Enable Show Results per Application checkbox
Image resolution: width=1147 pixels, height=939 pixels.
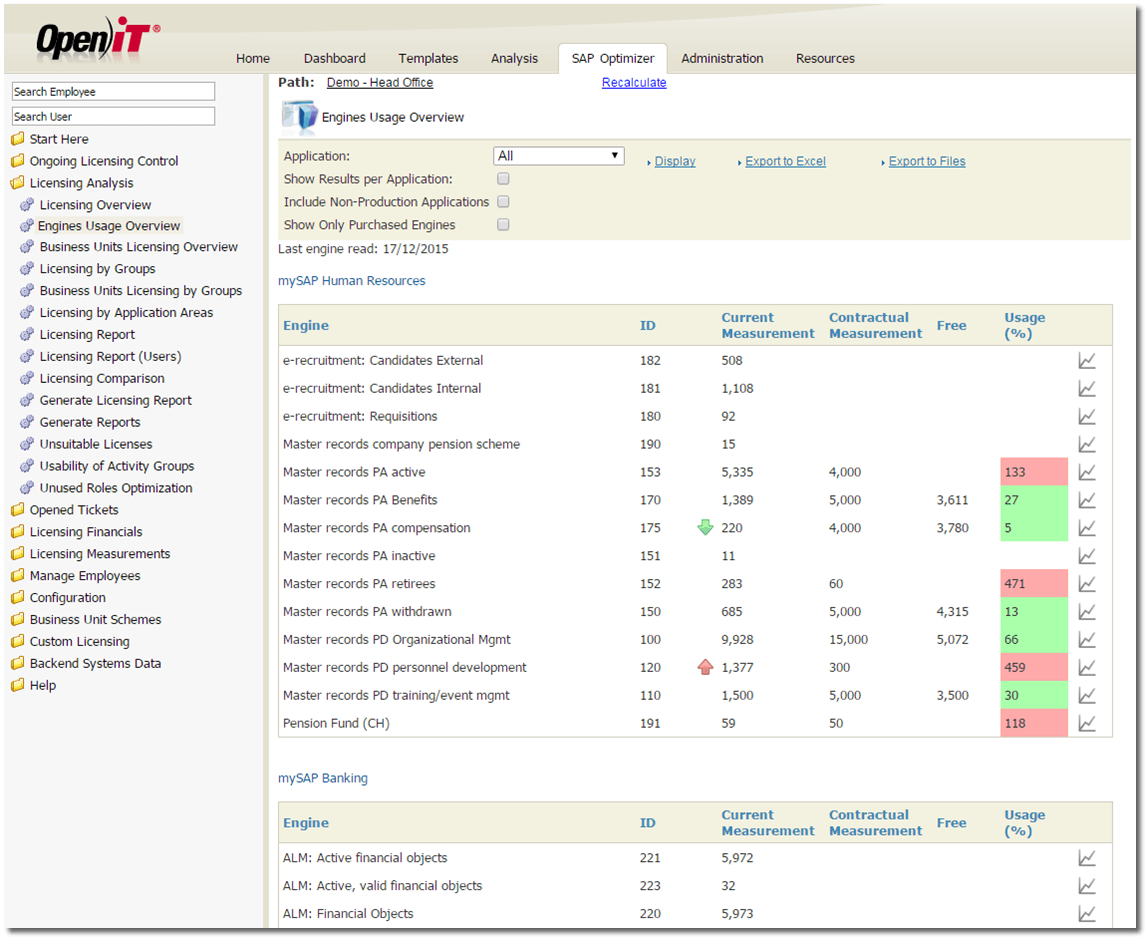point(503,179)
